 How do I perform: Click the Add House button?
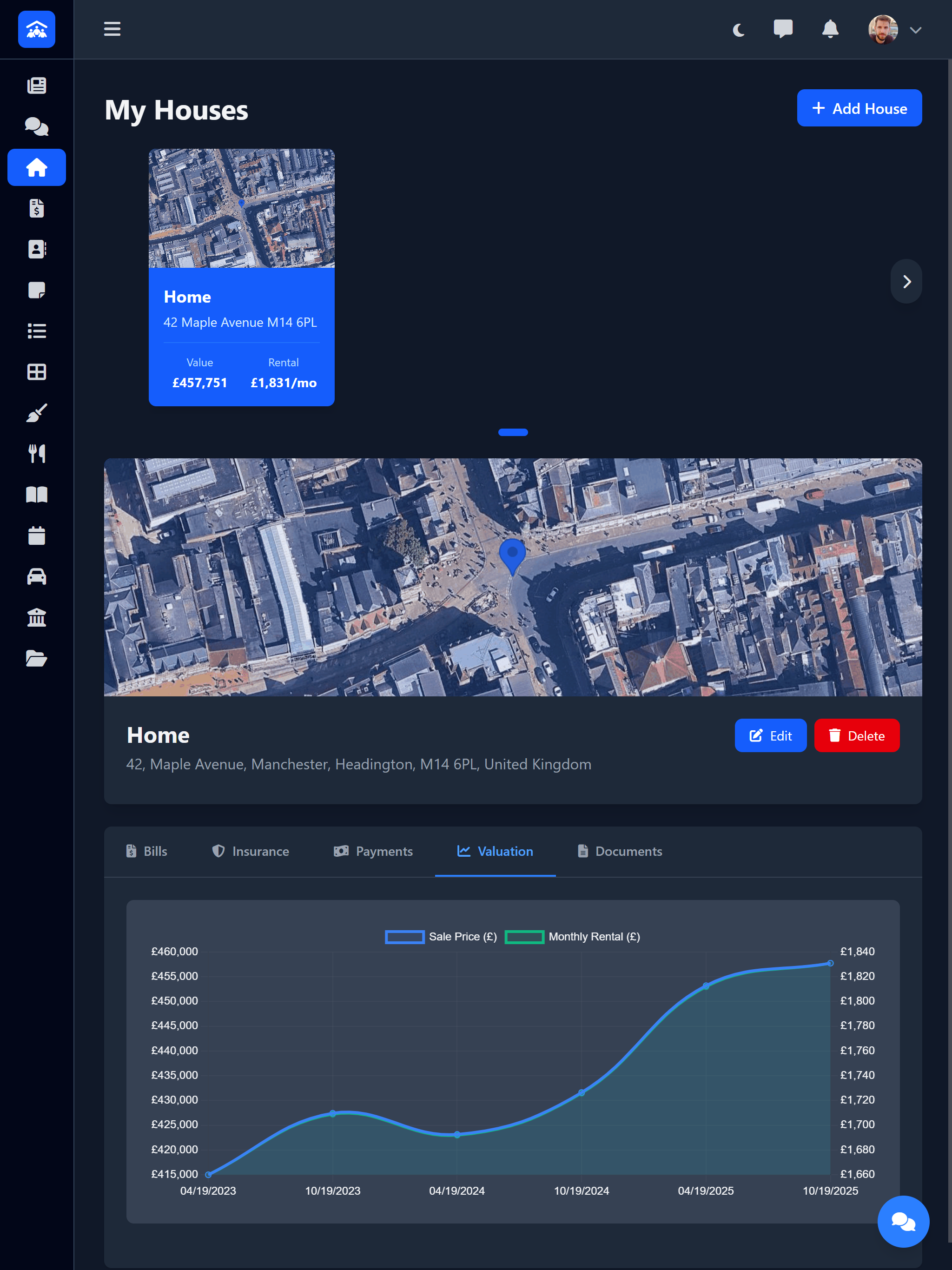859,108
